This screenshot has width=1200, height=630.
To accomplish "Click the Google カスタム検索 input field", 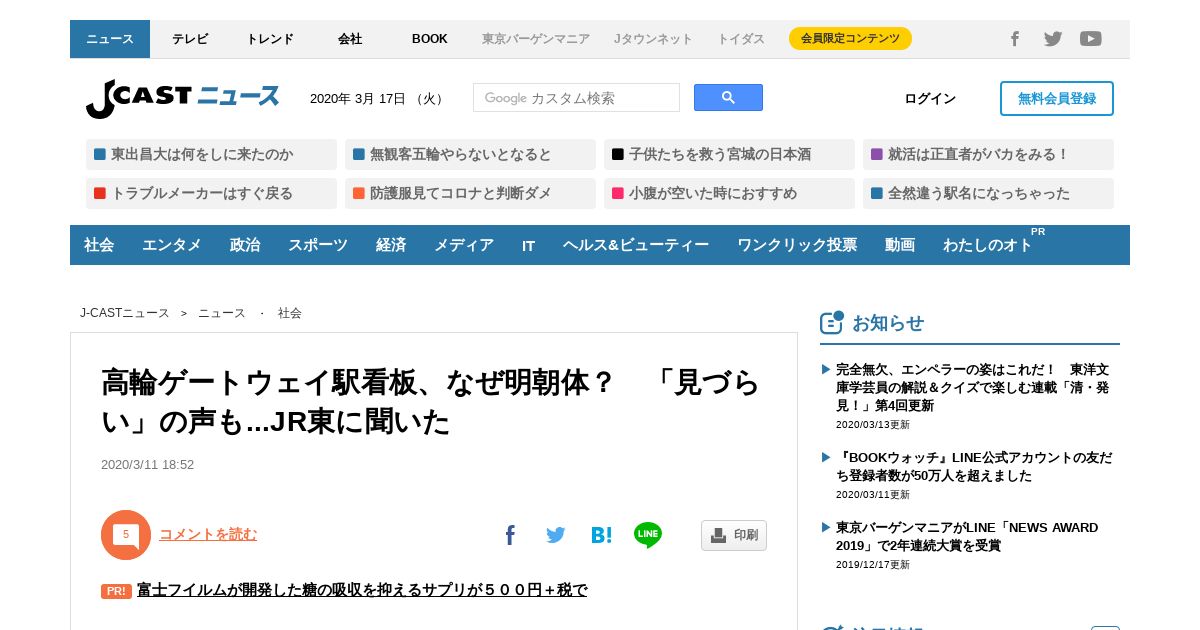I will [x=576, y=98].
